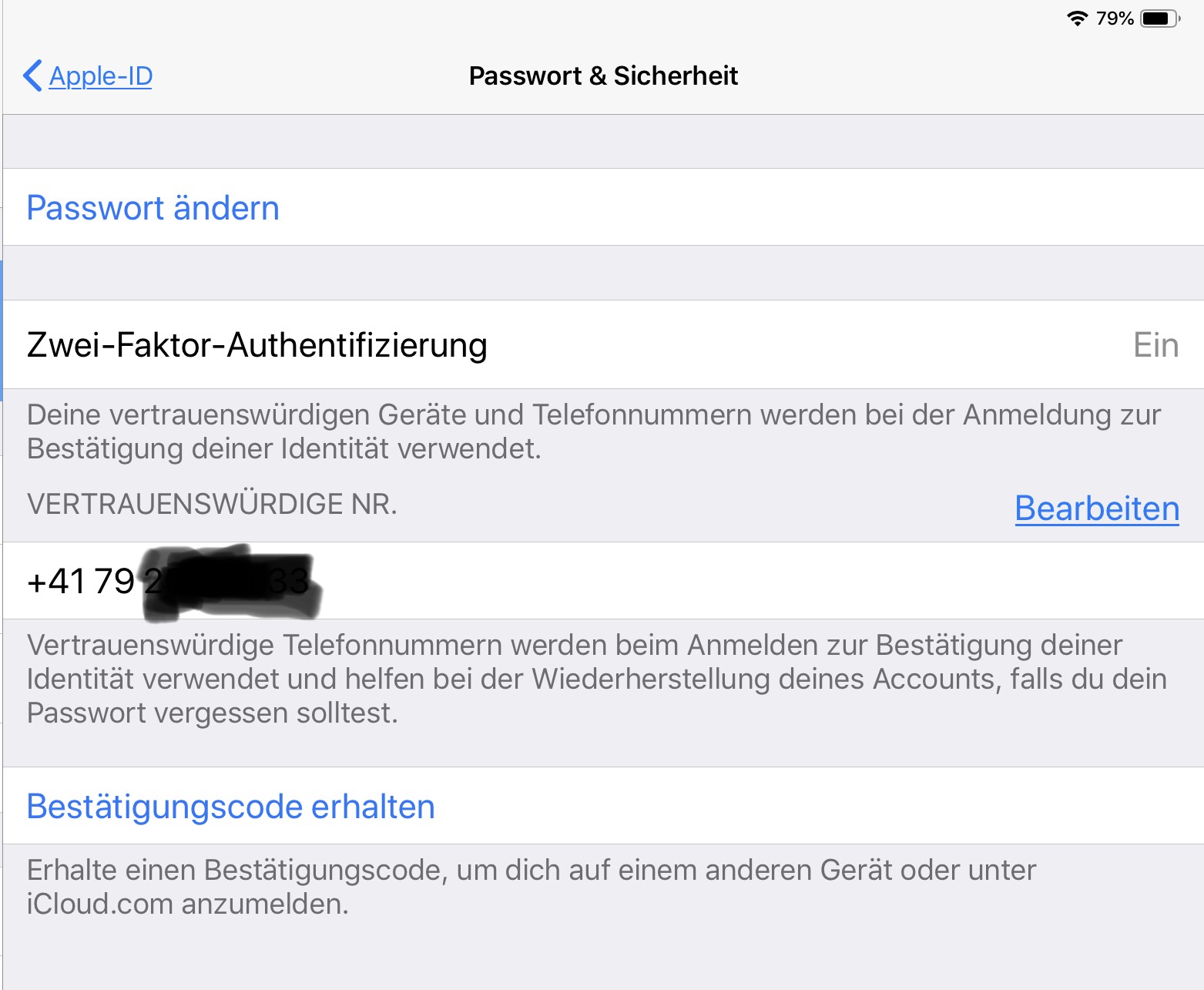Click the gray spacer above "Passwort ändern"
This screenshot has height=990, width=1204.
tap(603, 142)
